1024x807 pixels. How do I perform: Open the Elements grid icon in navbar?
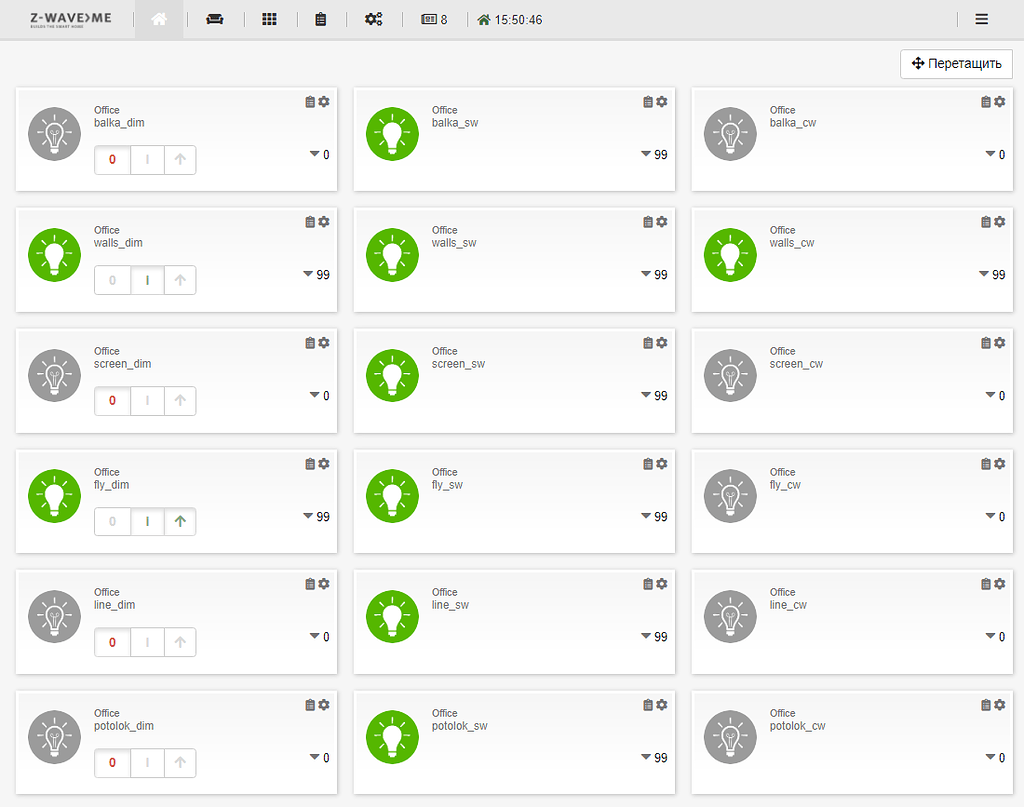[x=269, y=20]
